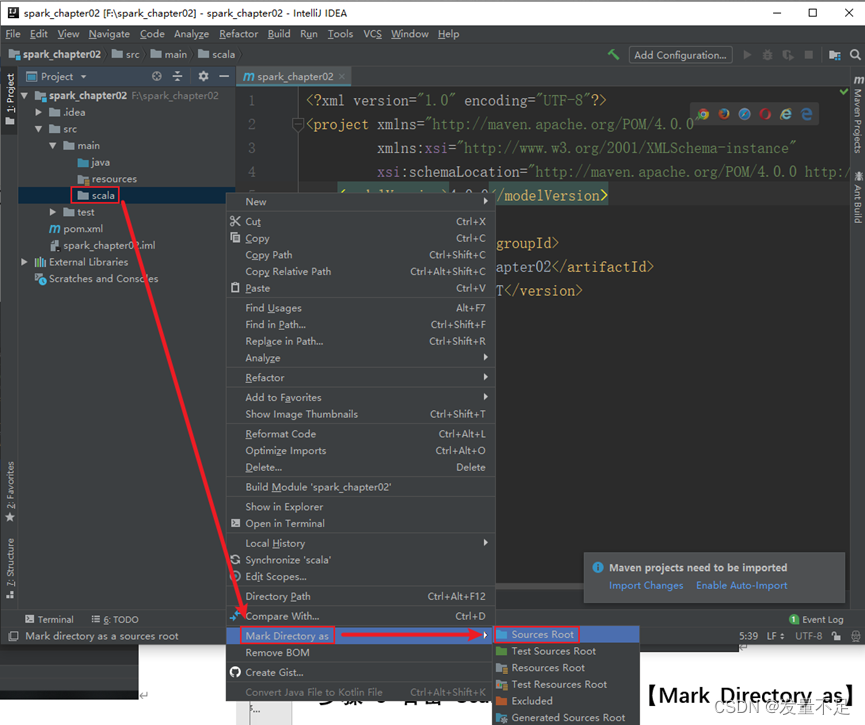Toggle the 1: Project tool window button
This screenshot has height=725, width=865.
[x=10, y=99]
